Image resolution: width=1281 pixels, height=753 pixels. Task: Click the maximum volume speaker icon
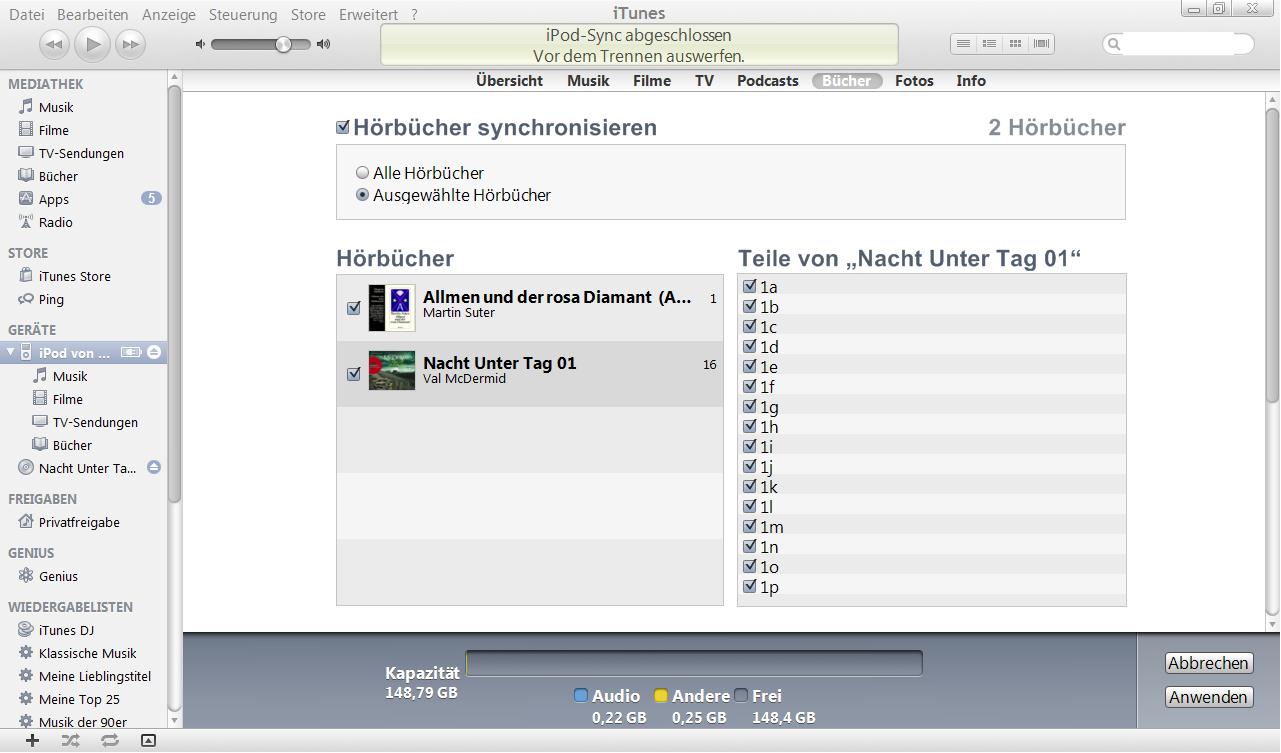(x=323, y=44)
